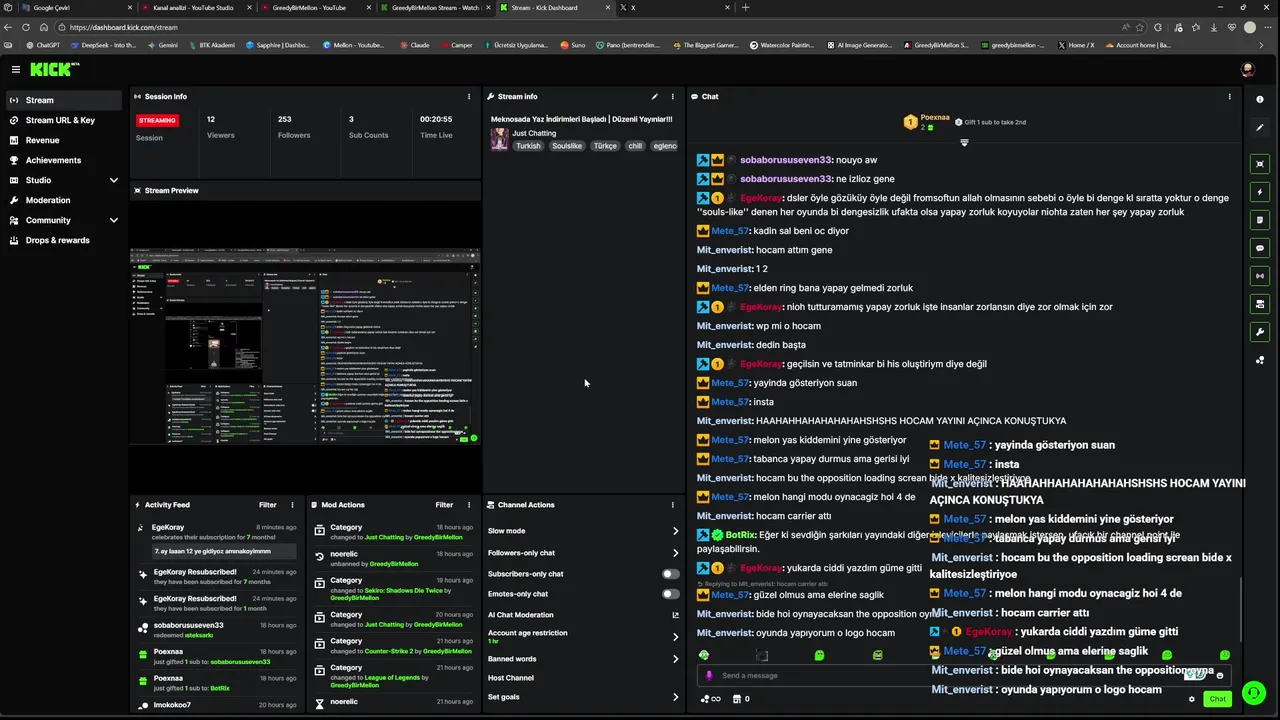
Task: Collapse the gift leaderboard arrow in chat
Action: [964, 142]
